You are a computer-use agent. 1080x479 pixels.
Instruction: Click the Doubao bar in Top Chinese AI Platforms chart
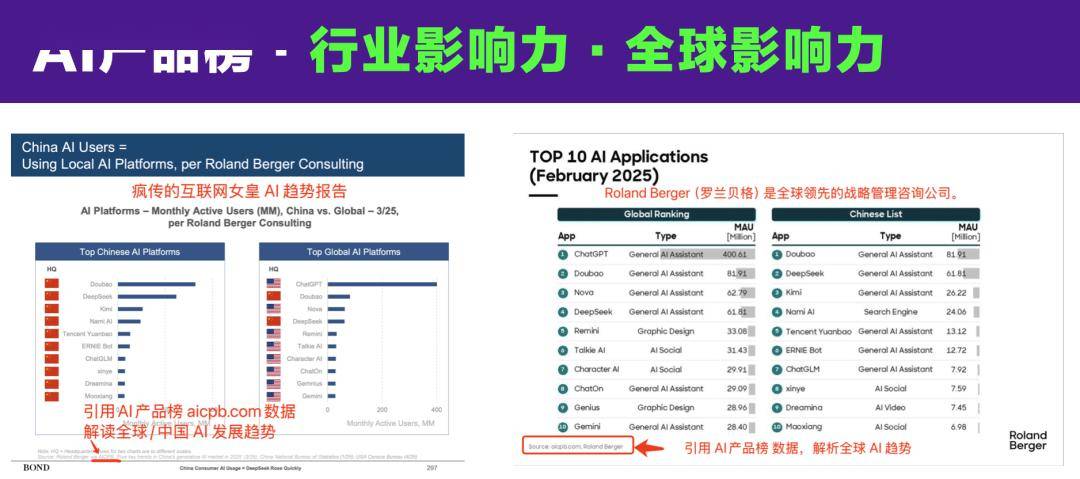click(156, 284)
